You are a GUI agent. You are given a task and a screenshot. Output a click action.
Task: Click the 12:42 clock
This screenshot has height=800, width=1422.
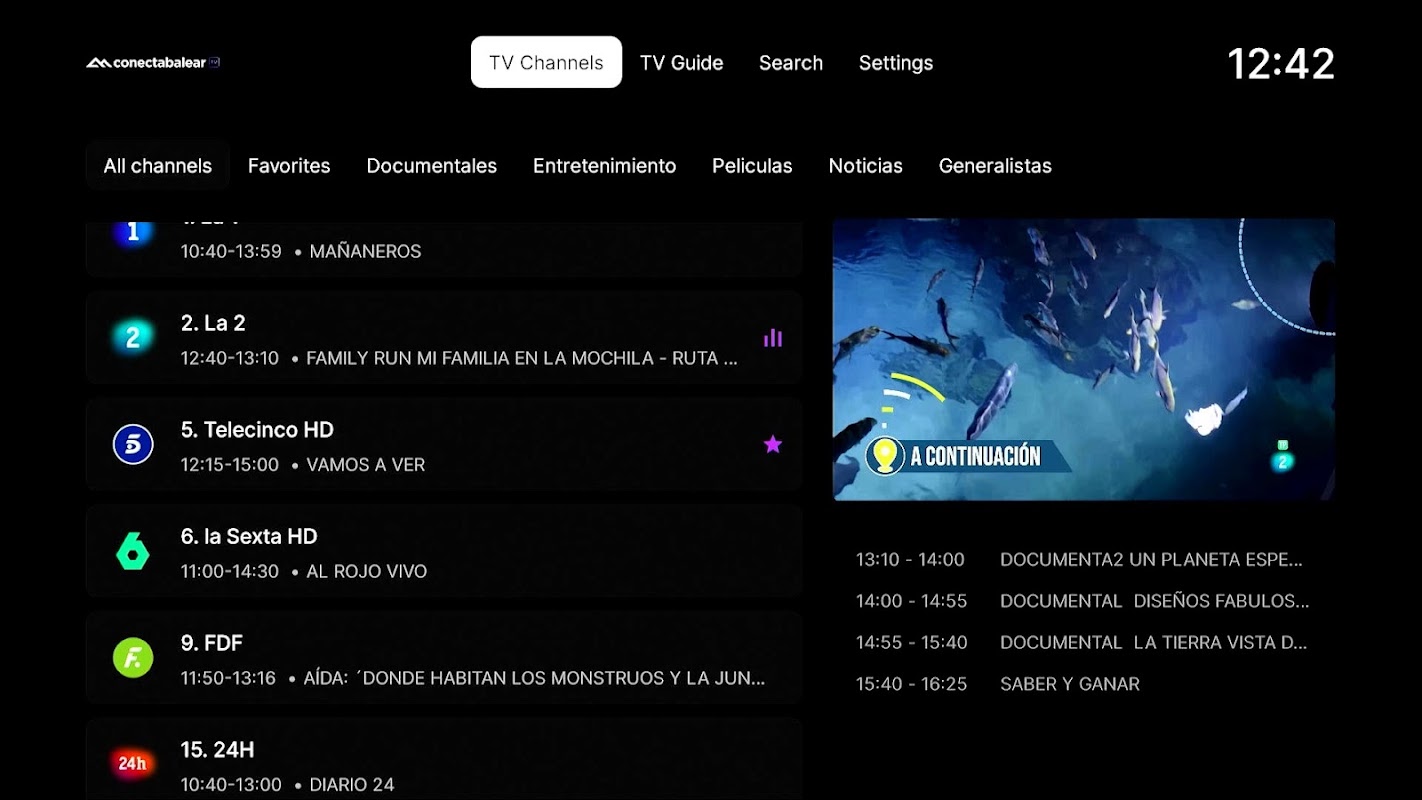[1281, 64]
